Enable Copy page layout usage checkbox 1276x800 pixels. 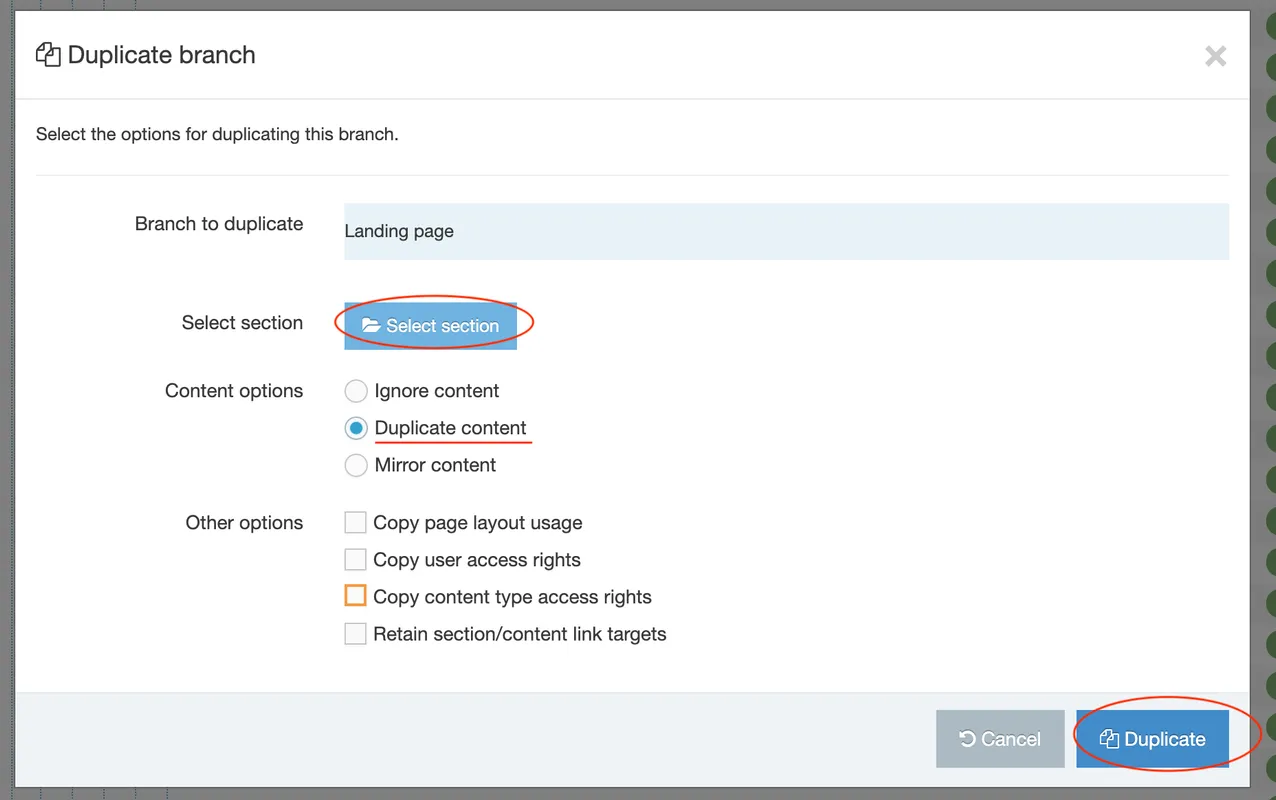[355, 522]
